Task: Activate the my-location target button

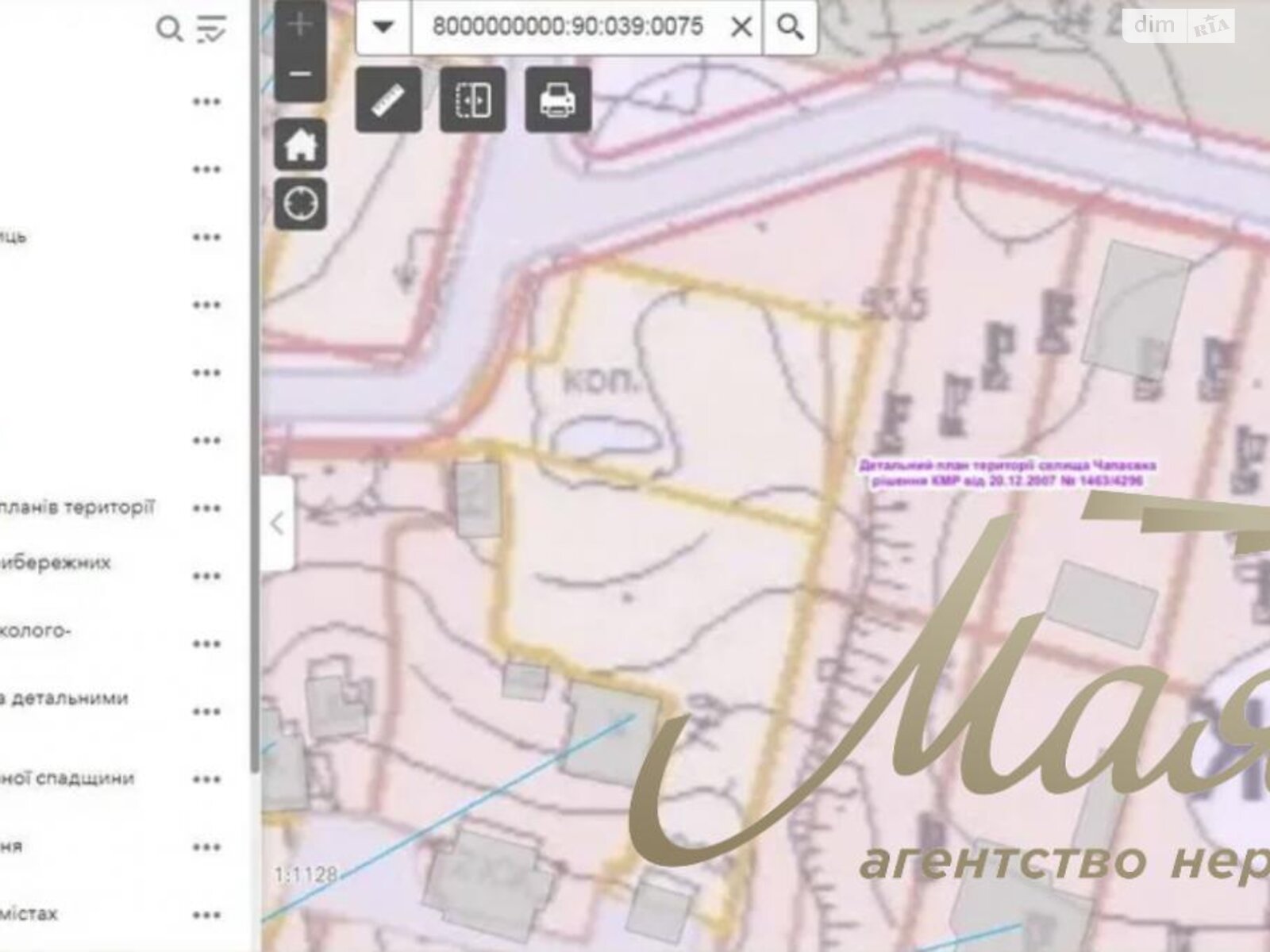Action: (300, 204)
